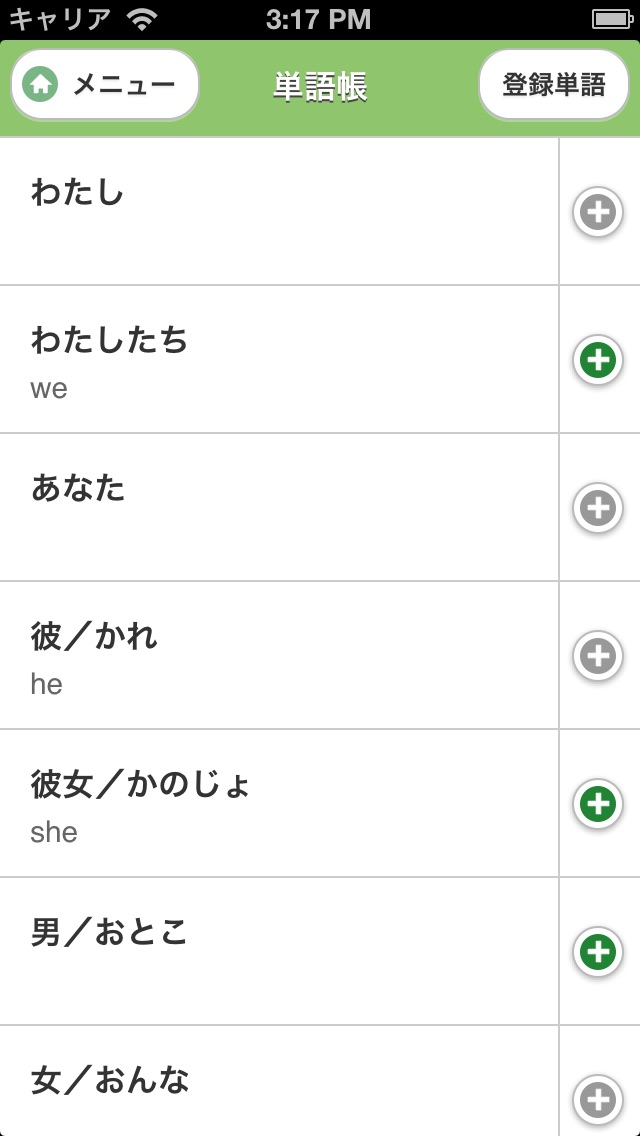Open the メニュー button
Screen dimensions: 640x1136
click(x=105, y=85)
